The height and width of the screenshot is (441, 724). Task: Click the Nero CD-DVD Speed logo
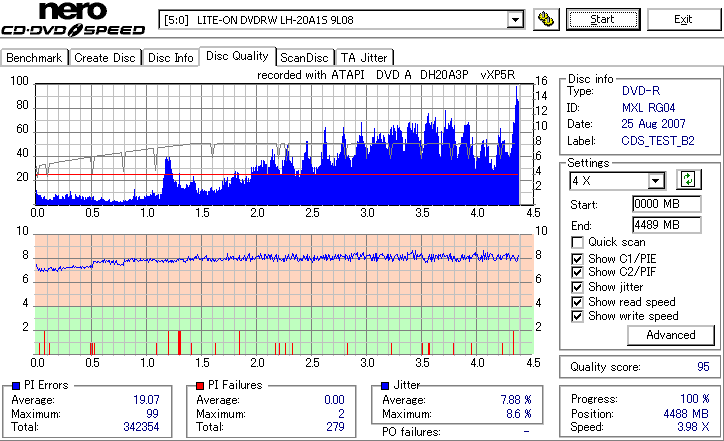73,19
